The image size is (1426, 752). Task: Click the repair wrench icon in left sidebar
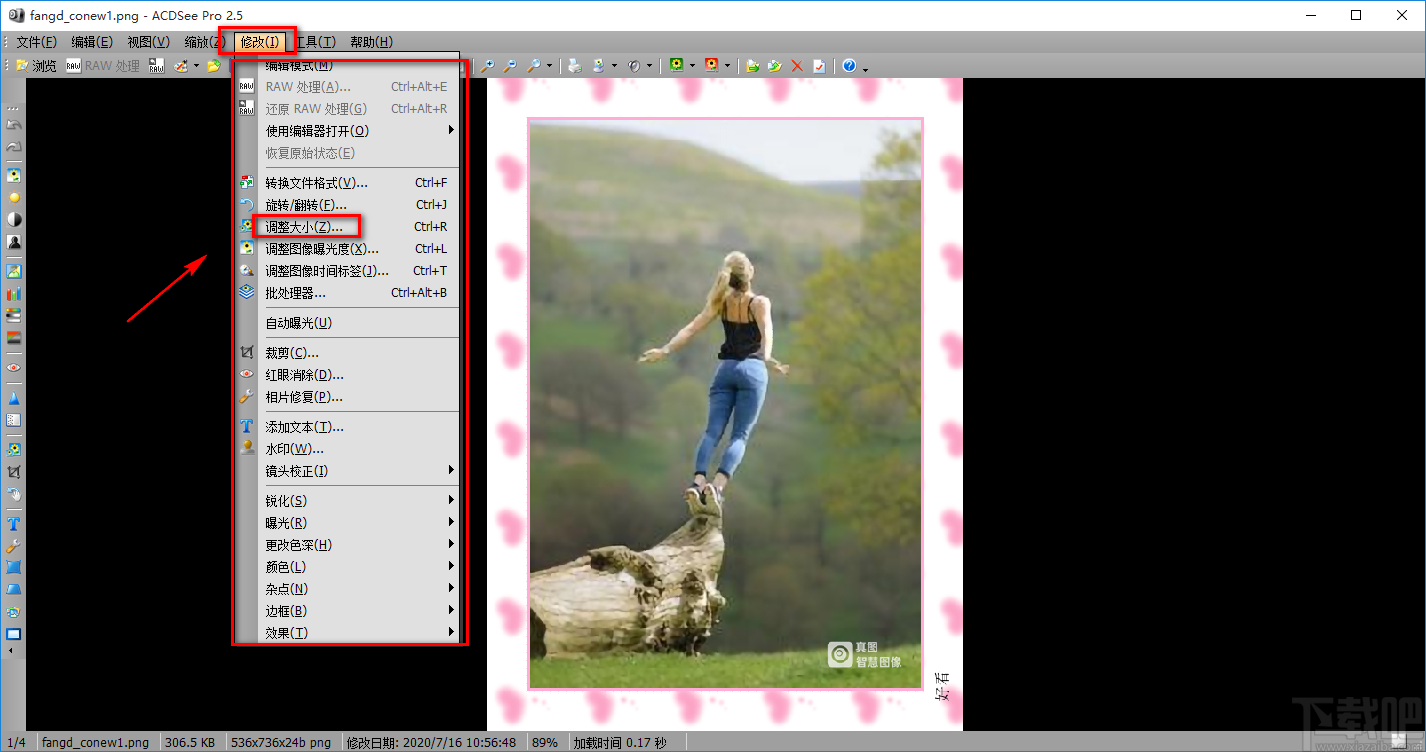tap(14, 546)
